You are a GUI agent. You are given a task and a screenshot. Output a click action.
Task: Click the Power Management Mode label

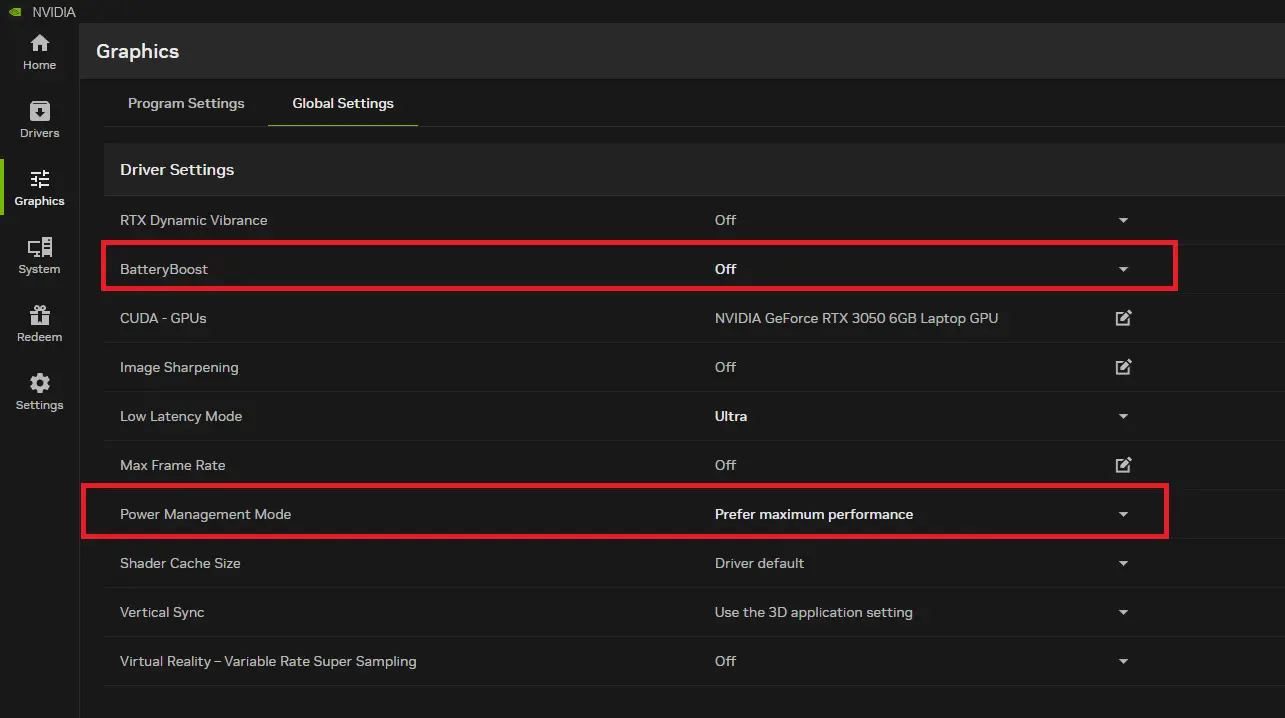206,514
